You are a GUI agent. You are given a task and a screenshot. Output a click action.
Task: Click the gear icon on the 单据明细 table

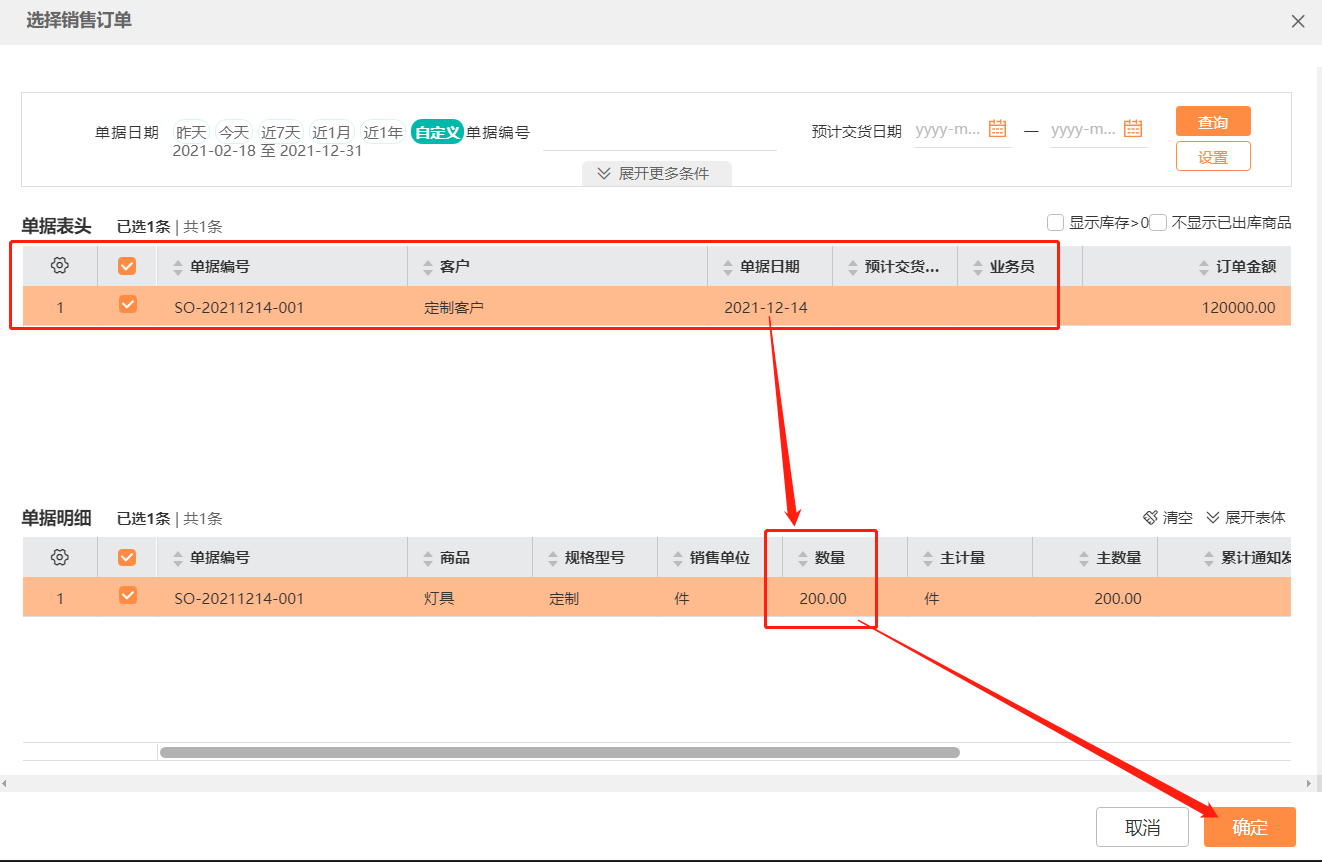pos(59,557)
